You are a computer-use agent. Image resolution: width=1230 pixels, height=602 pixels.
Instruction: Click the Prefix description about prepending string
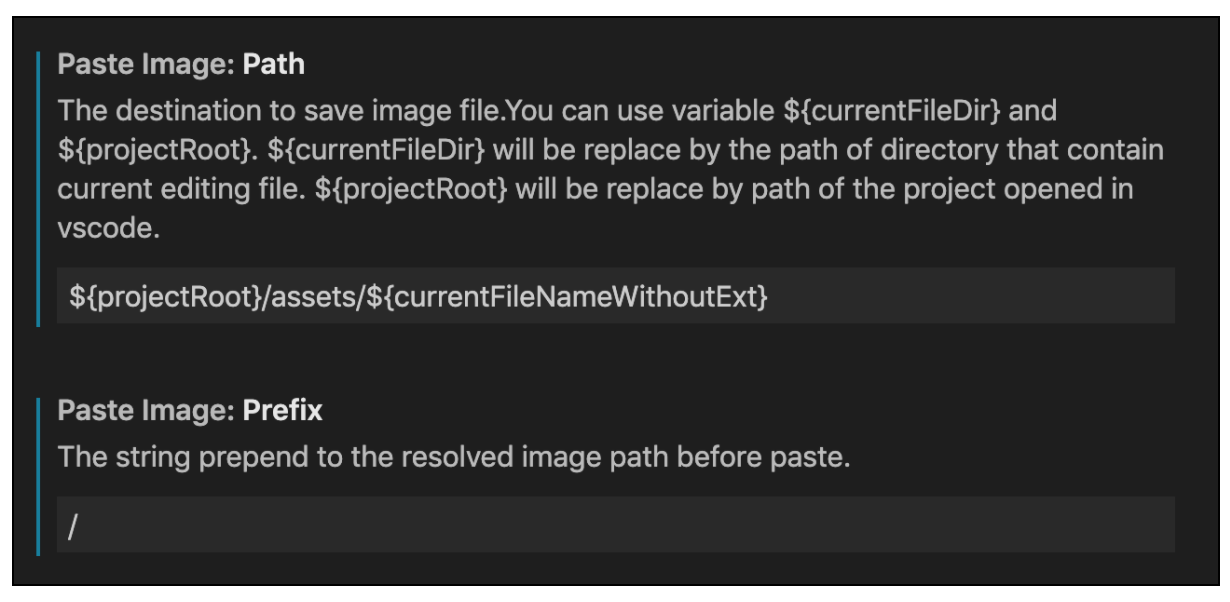point(454,456)
